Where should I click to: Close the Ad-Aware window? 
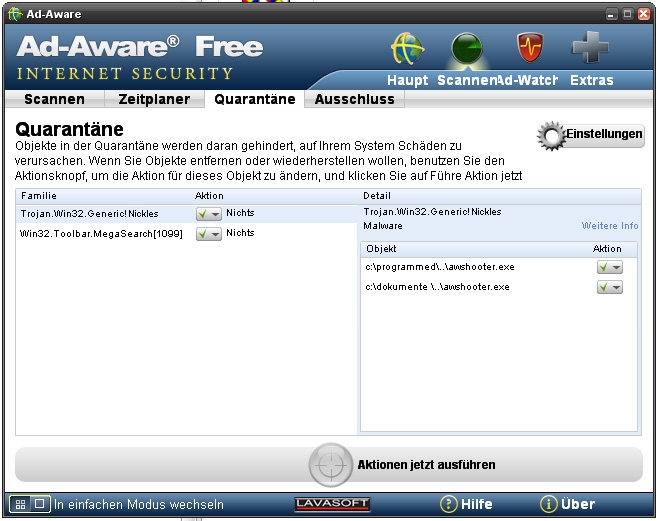[x=643, y=14]
